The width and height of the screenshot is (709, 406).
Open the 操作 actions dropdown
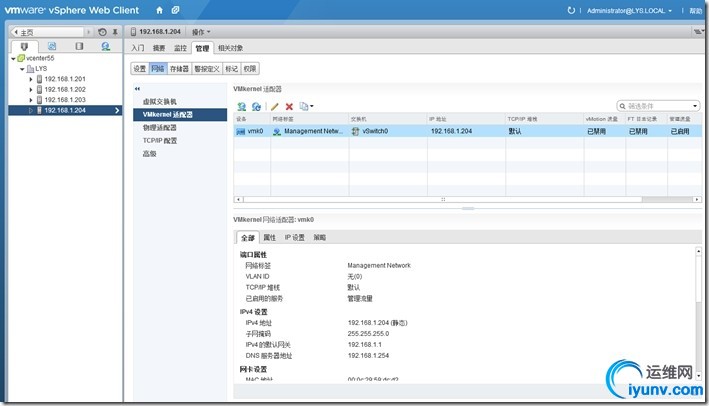pyautogui.click(x=201, y=32)
